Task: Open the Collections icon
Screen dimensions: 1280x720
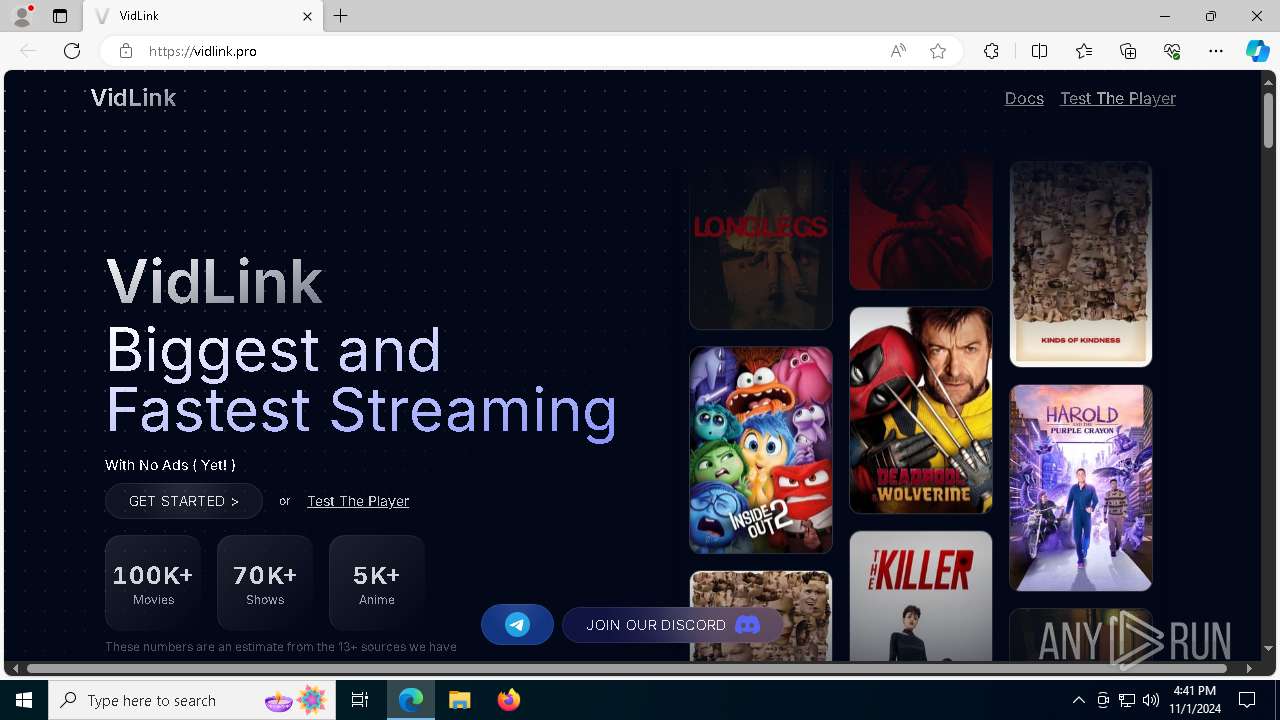Action: [1128, 51]
